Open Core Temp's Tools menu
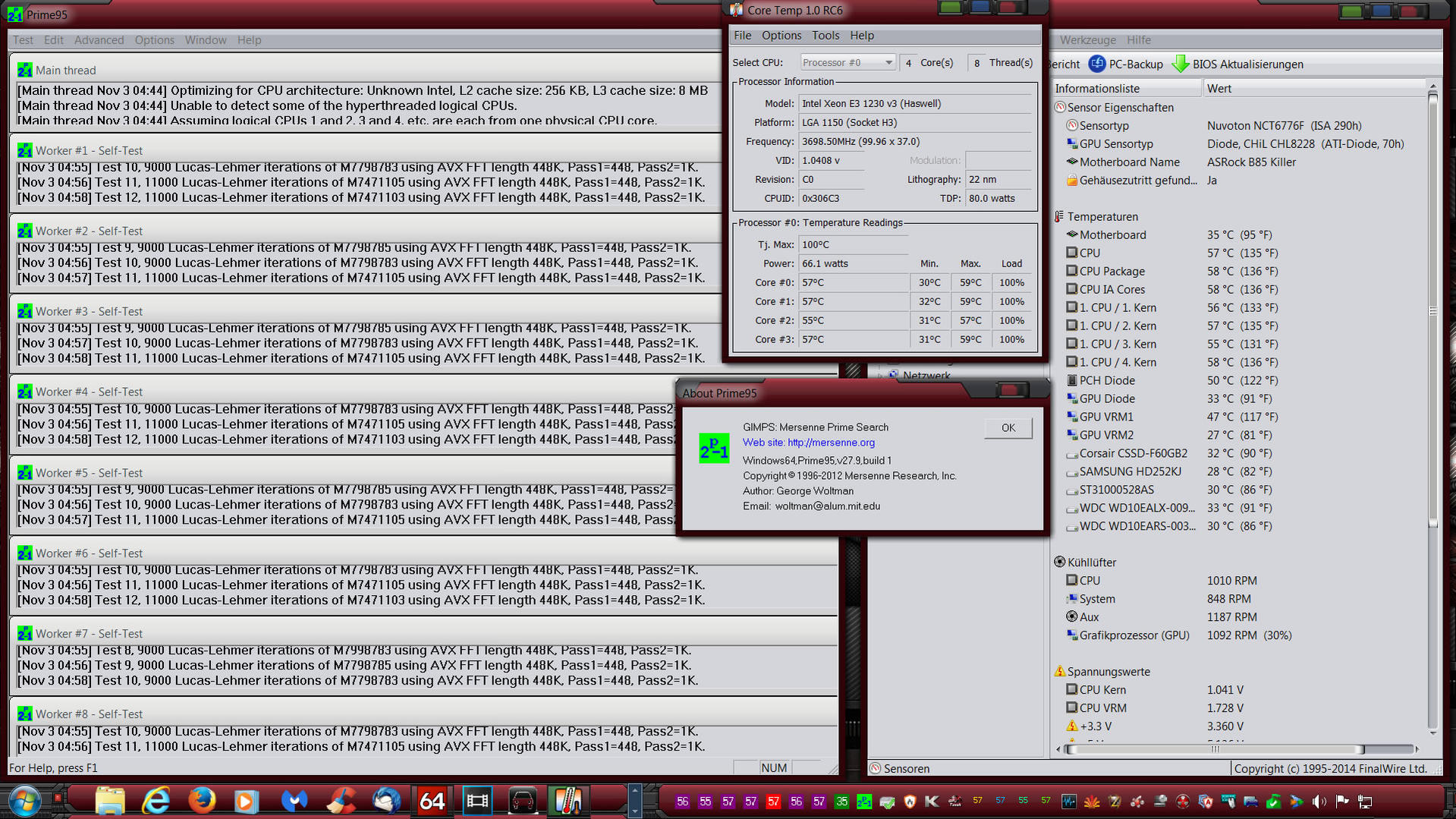 825,36
